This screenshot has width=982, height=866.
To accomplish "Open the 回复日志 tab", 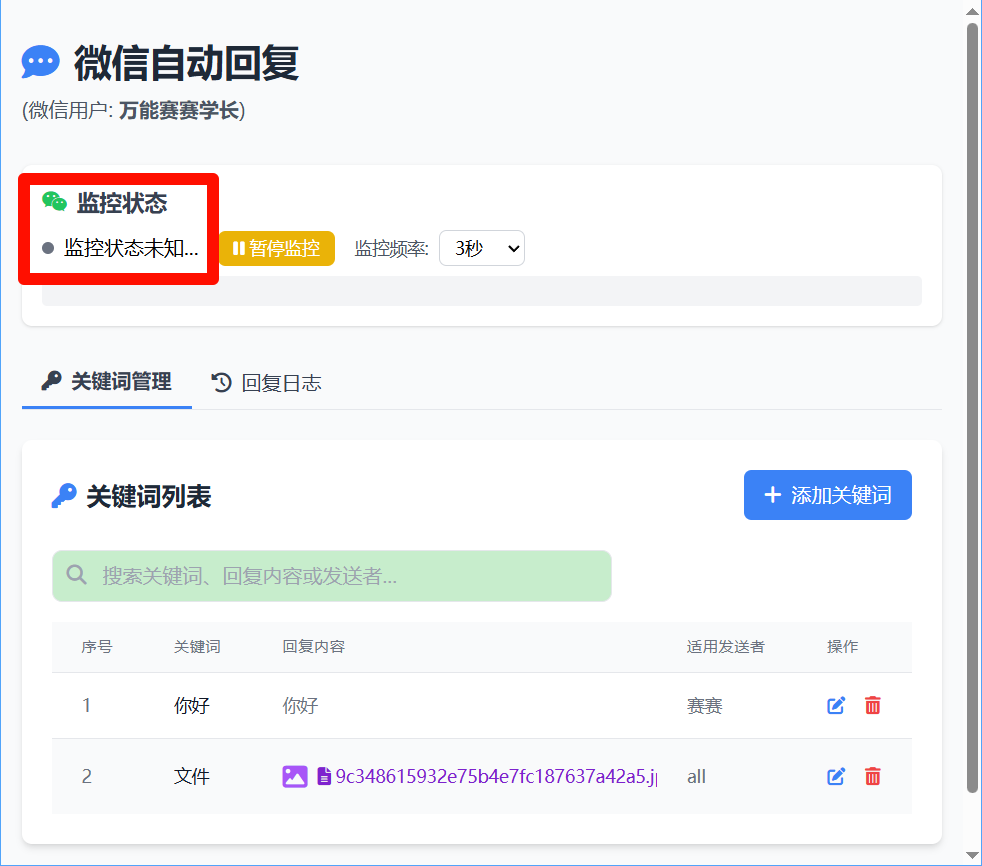I will [x=266, y=383].
